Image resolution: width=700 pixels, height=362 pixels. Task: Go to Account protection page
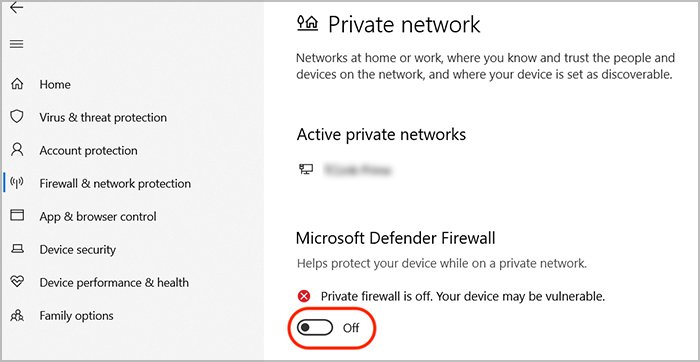coord(88,150)
